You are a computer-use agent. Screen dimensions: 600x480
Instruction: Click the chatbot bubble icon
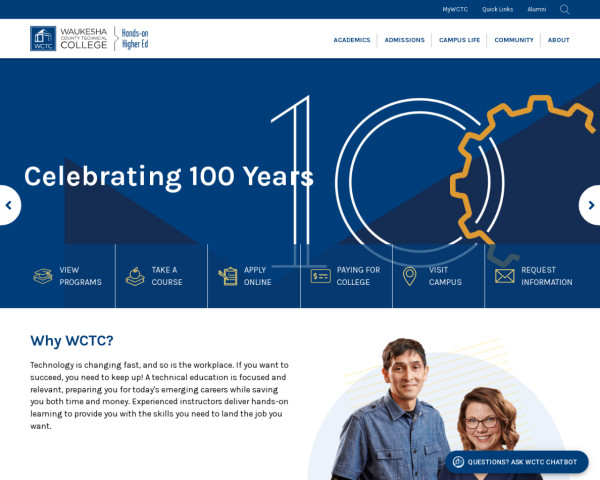click(458, 462)
